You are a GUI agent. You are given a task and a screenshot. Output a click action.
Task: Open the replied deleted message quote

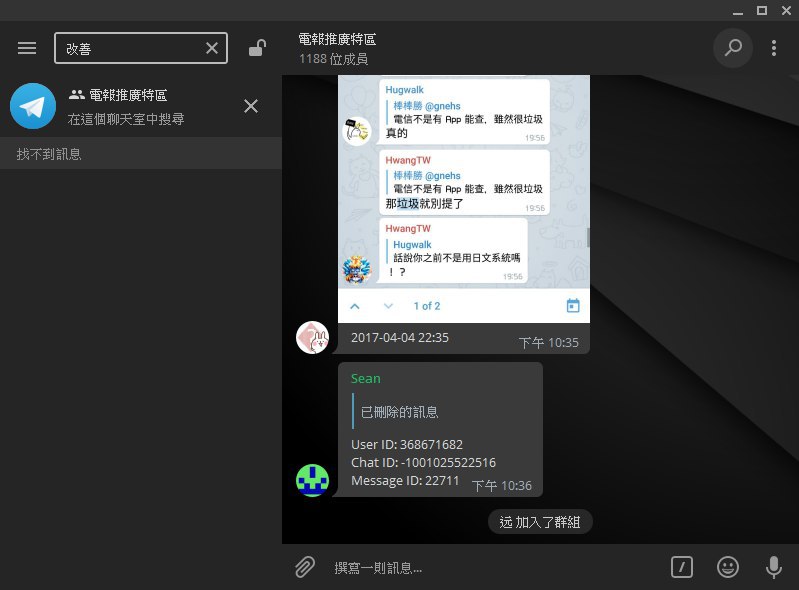pos(400,412)
